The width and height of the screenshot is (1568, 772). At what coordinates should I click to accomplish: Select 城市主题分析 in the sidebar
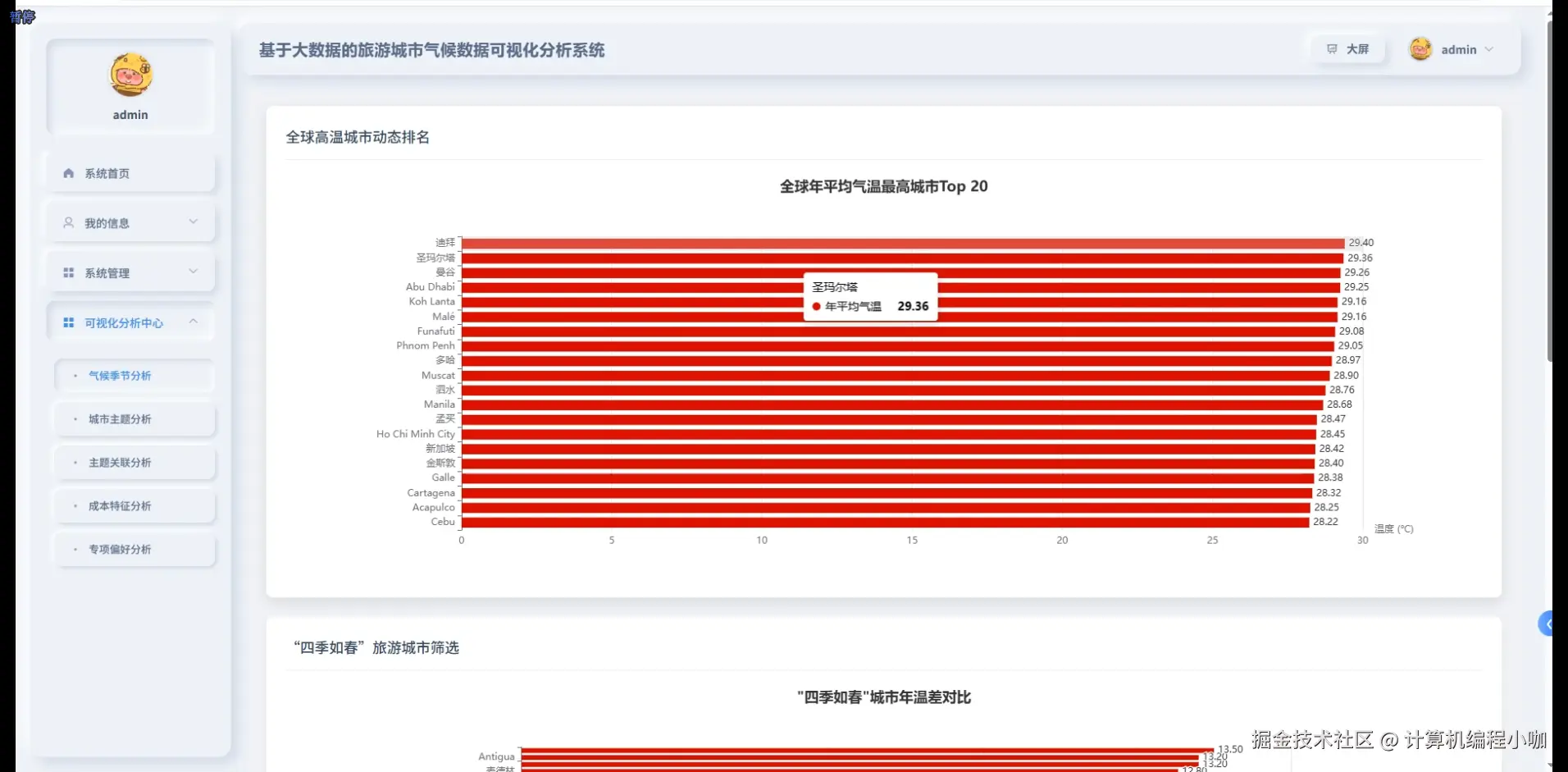pos(119,418)
